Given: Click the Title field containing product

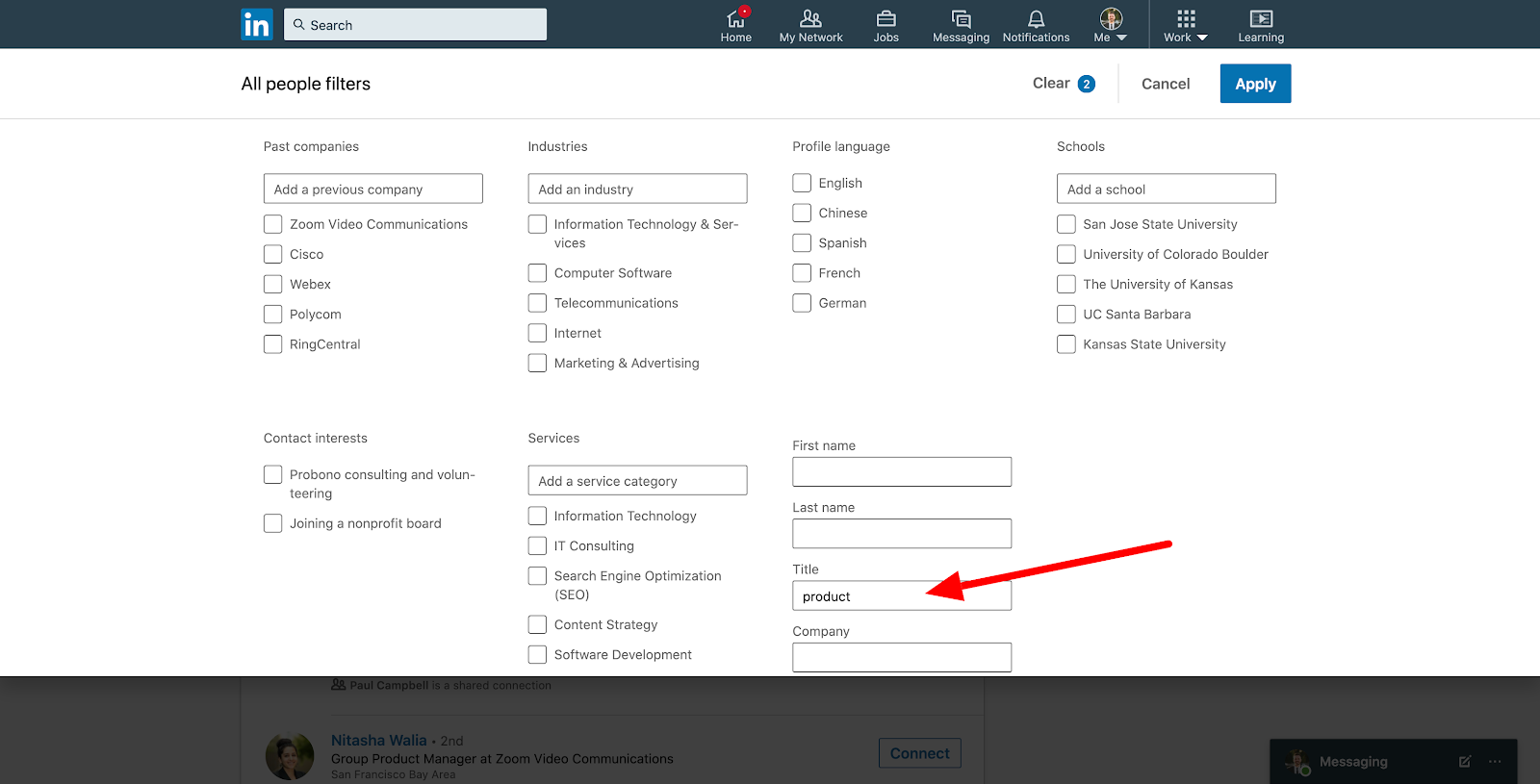Looking at the screenshot, I should tap(902, 595).
